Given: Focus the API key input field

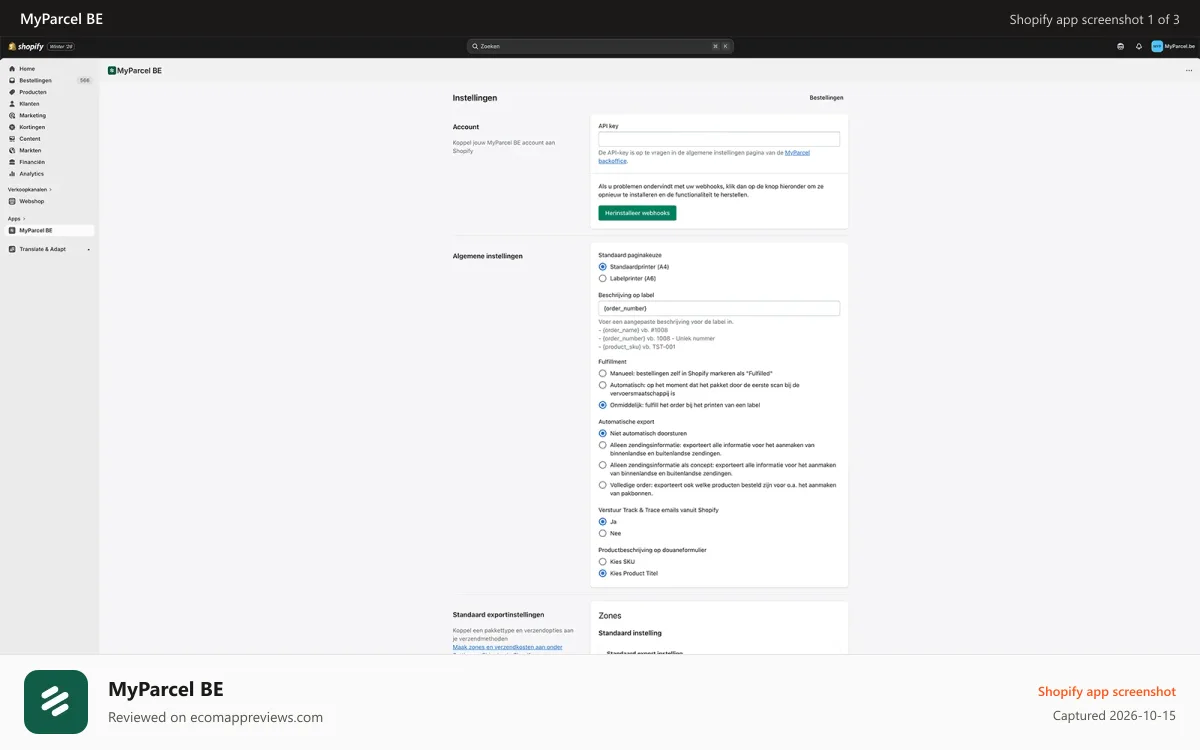Looking at the screenshot, I should tap(719, 140).
